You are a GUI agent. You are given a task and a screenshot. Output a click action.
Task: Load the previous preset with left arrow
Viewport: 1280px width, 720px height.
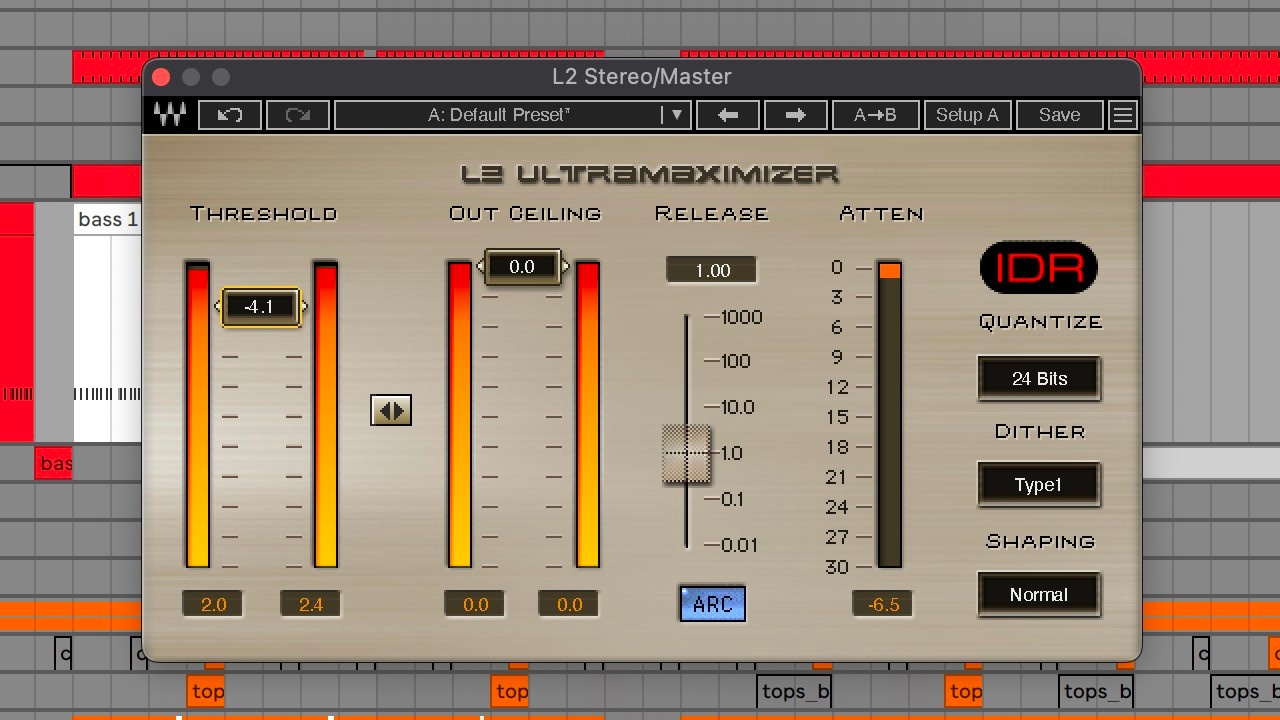click(728, 115)
